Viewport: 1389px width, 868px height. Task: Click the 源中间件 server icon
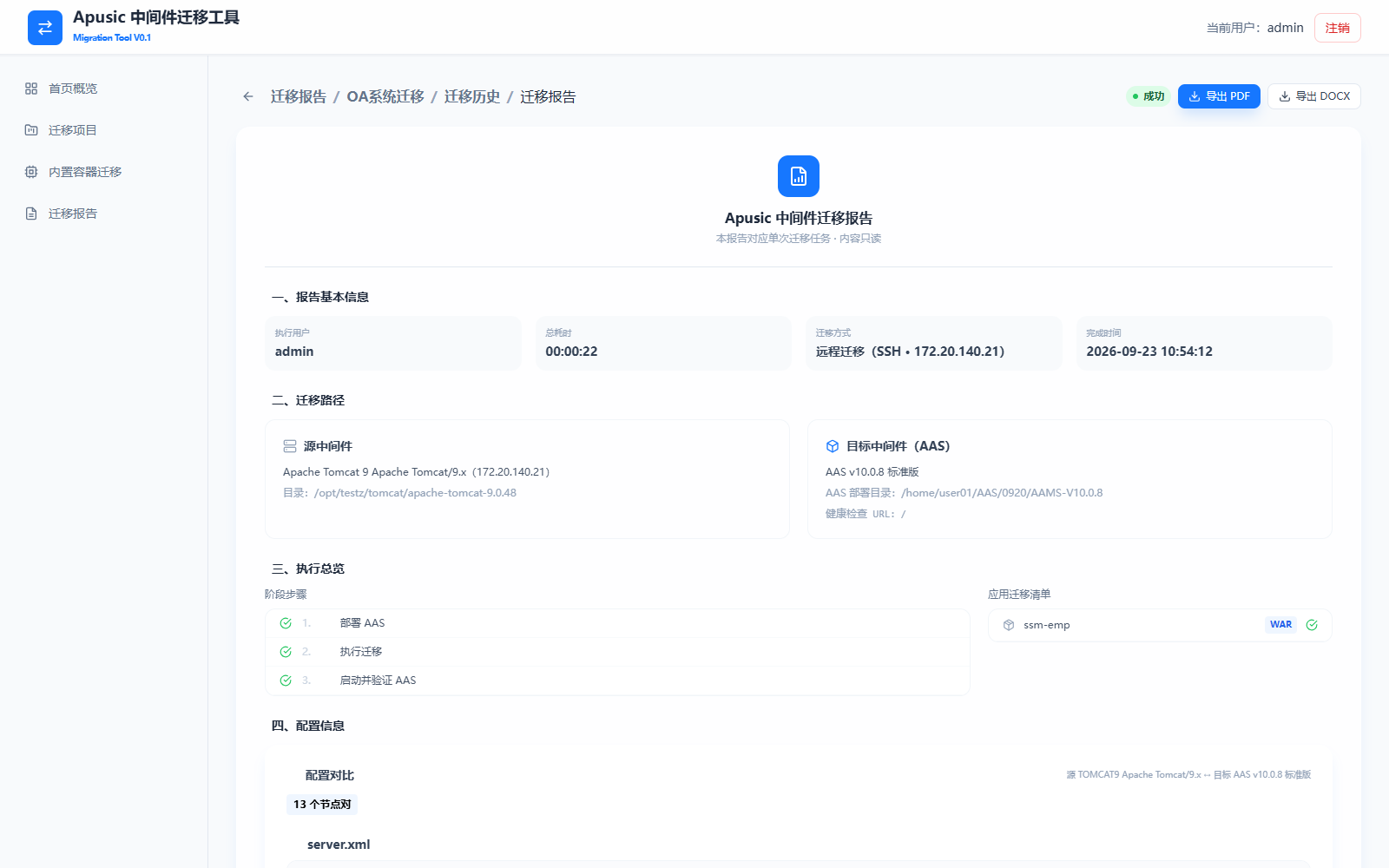click(x=290, y=446)
